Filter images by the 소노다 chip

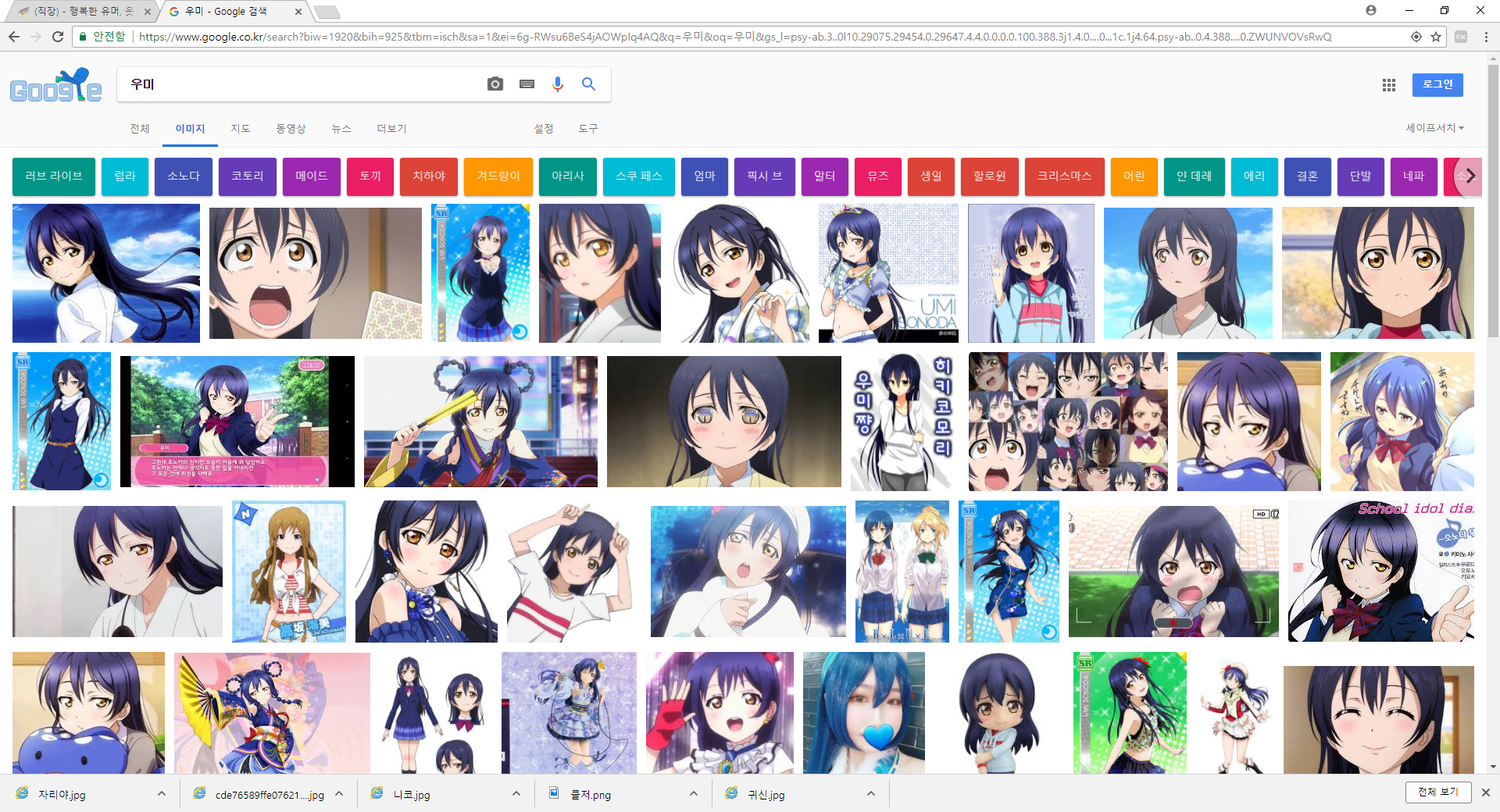[x=184, y=176]
